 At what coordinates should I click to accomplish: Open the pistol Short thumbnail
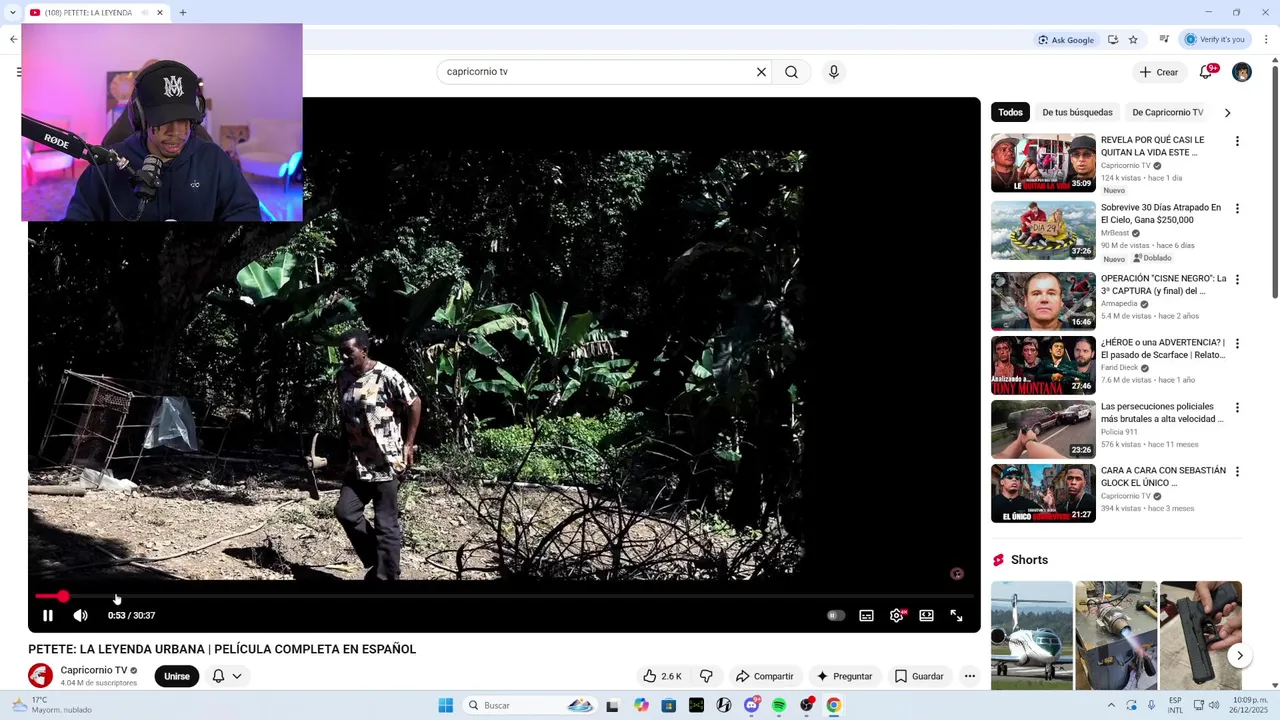[x=1200, y=636]
